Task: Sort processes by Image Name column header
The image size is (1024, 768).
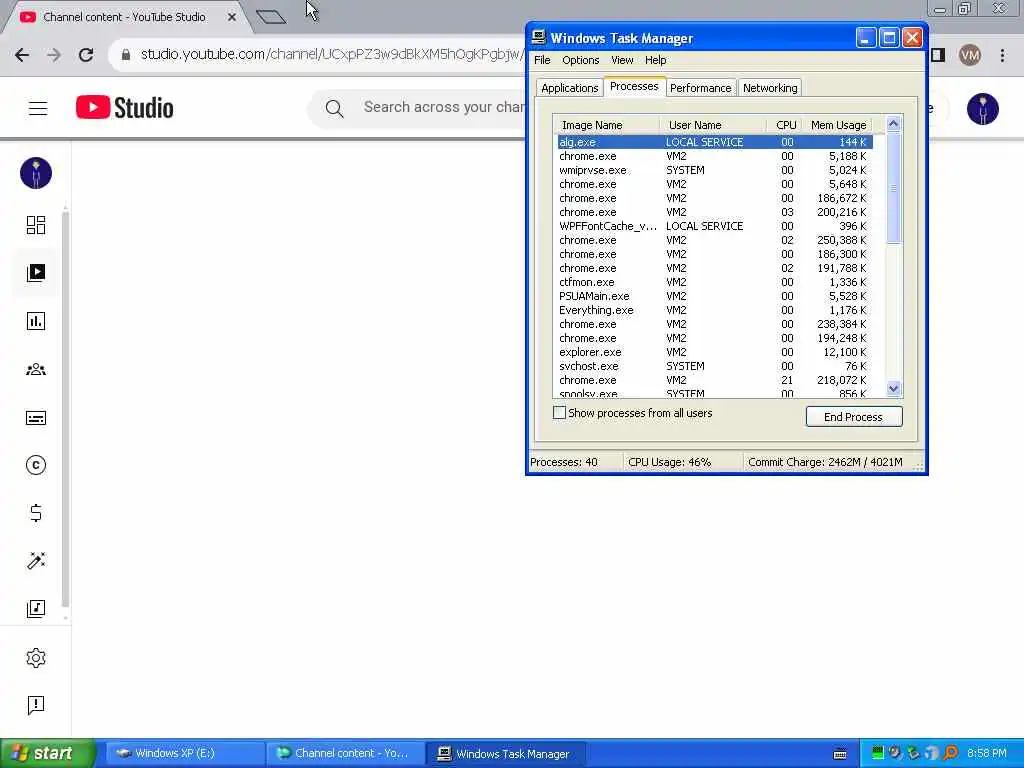Action: pos(605,125)
